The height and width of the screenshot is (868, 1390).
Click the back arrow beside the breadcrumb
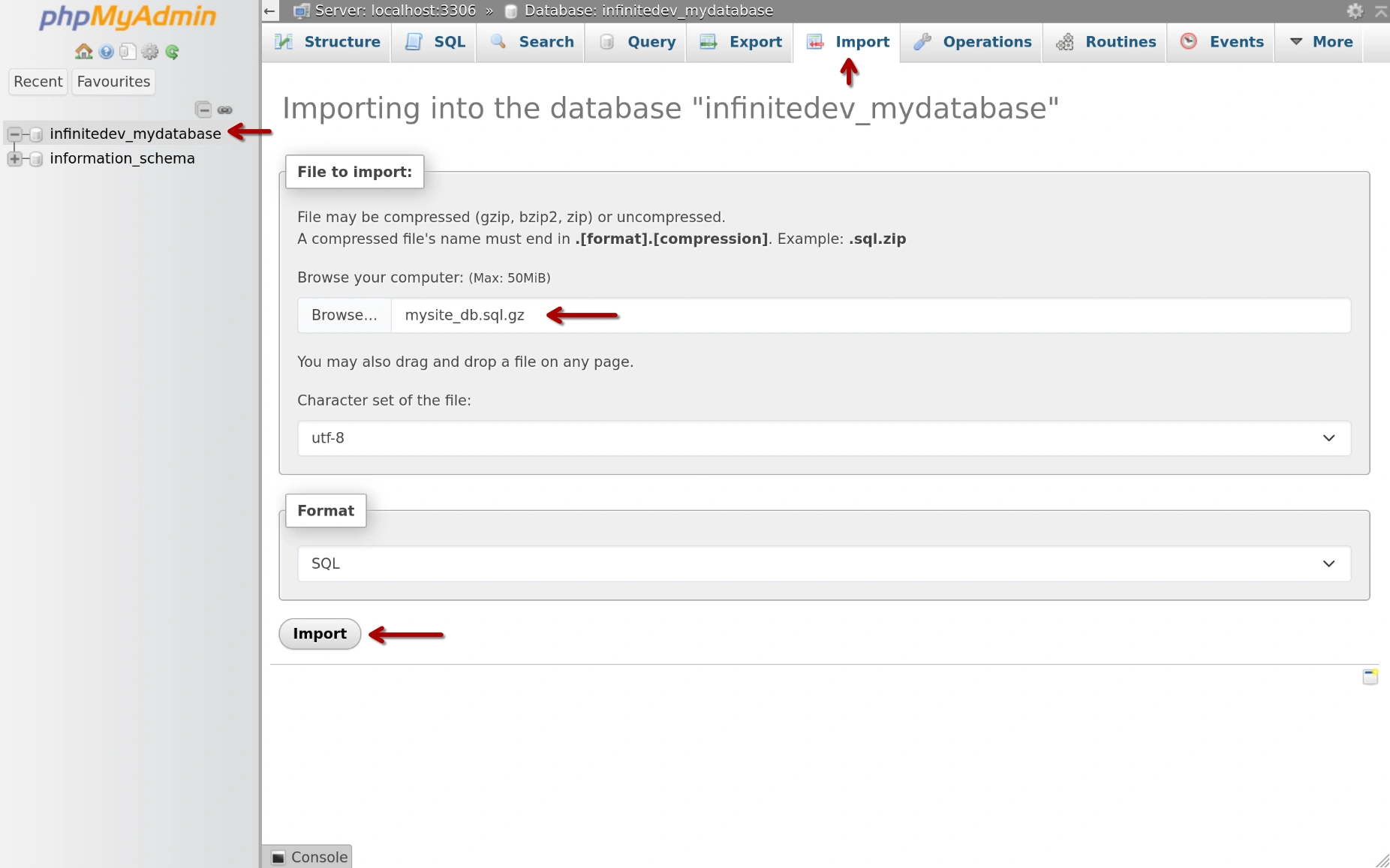(269, 11)
